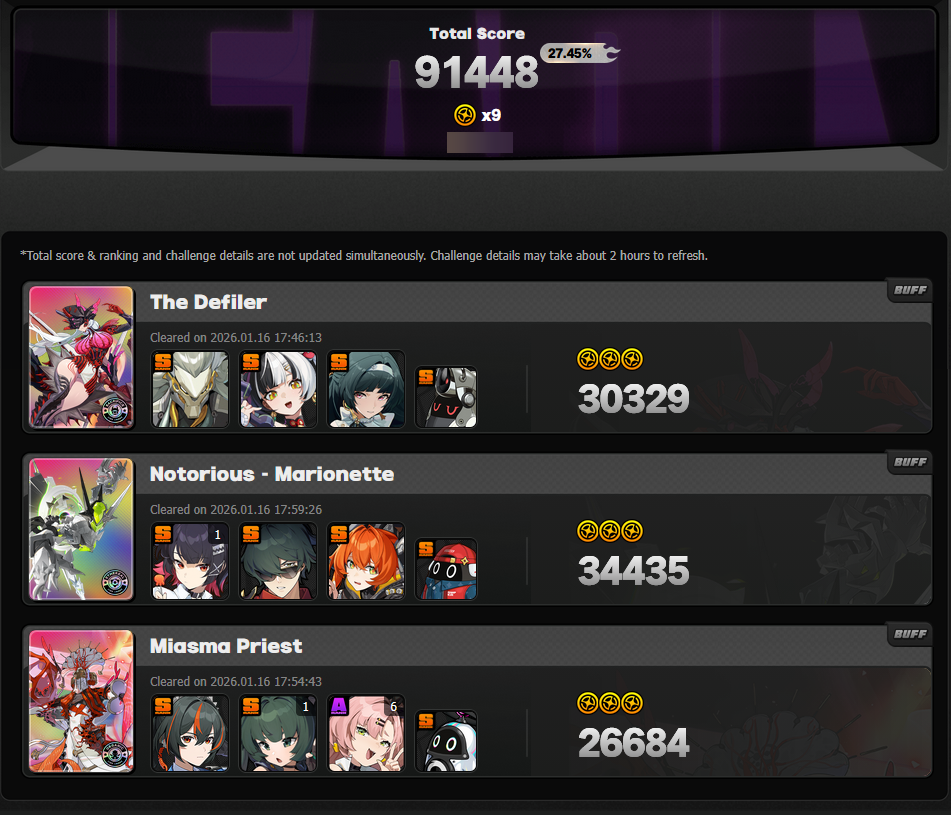Select the dark-haired agent marked 1 in Marionette team
This screenshot has height=815, width=951.
190,562
